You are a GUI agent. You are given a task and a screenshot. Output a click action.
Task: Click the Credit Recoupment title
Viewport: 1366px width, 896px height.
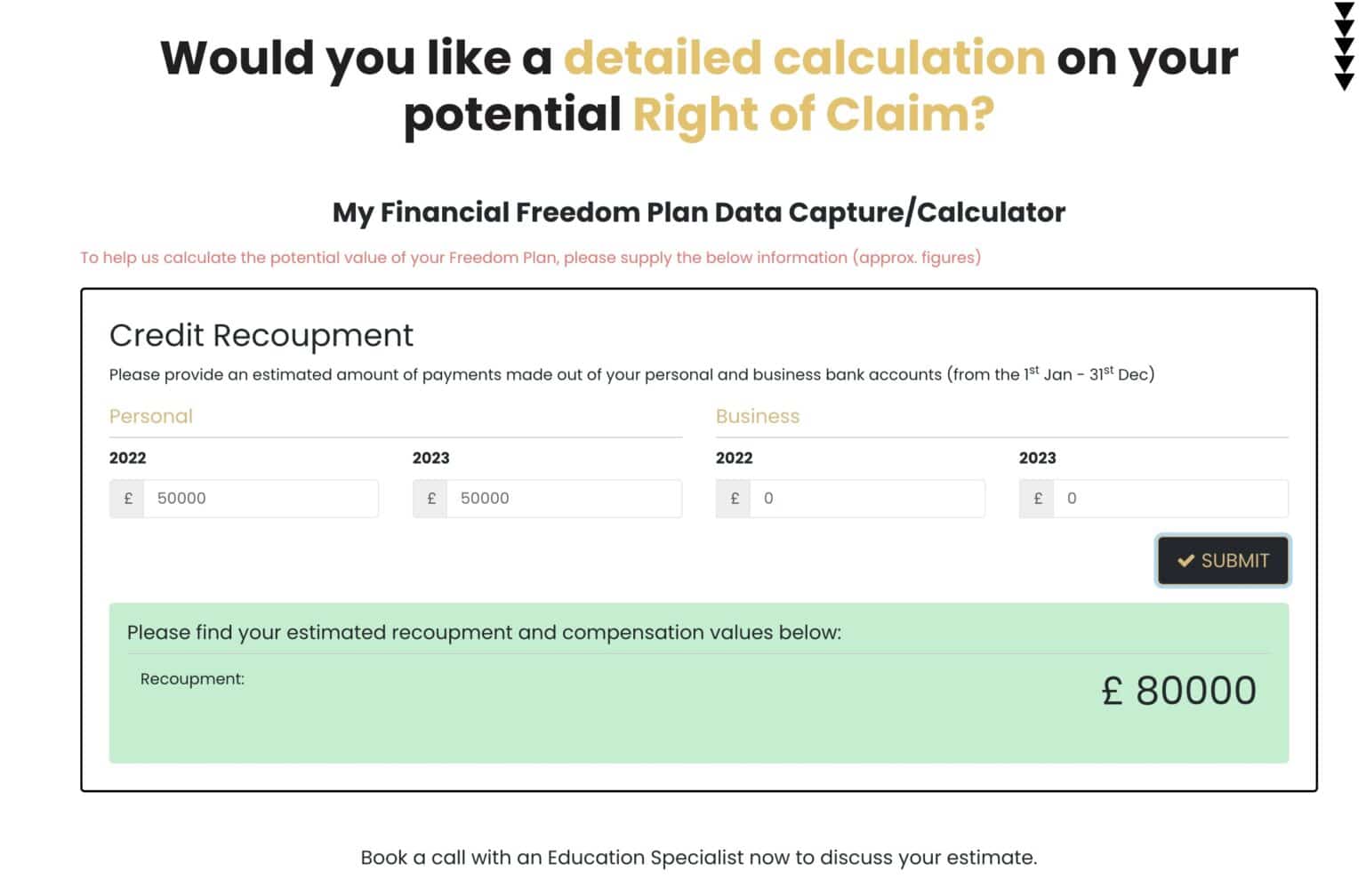click(x=261, y=335)
